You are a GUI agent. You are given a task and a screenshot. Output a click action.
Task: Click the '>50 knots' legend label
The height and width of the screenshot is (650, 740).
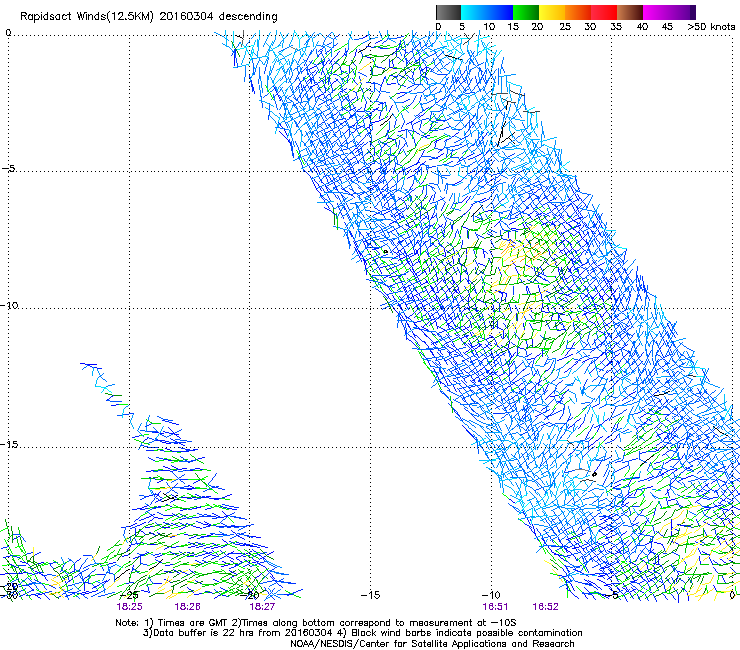point(711,27)
